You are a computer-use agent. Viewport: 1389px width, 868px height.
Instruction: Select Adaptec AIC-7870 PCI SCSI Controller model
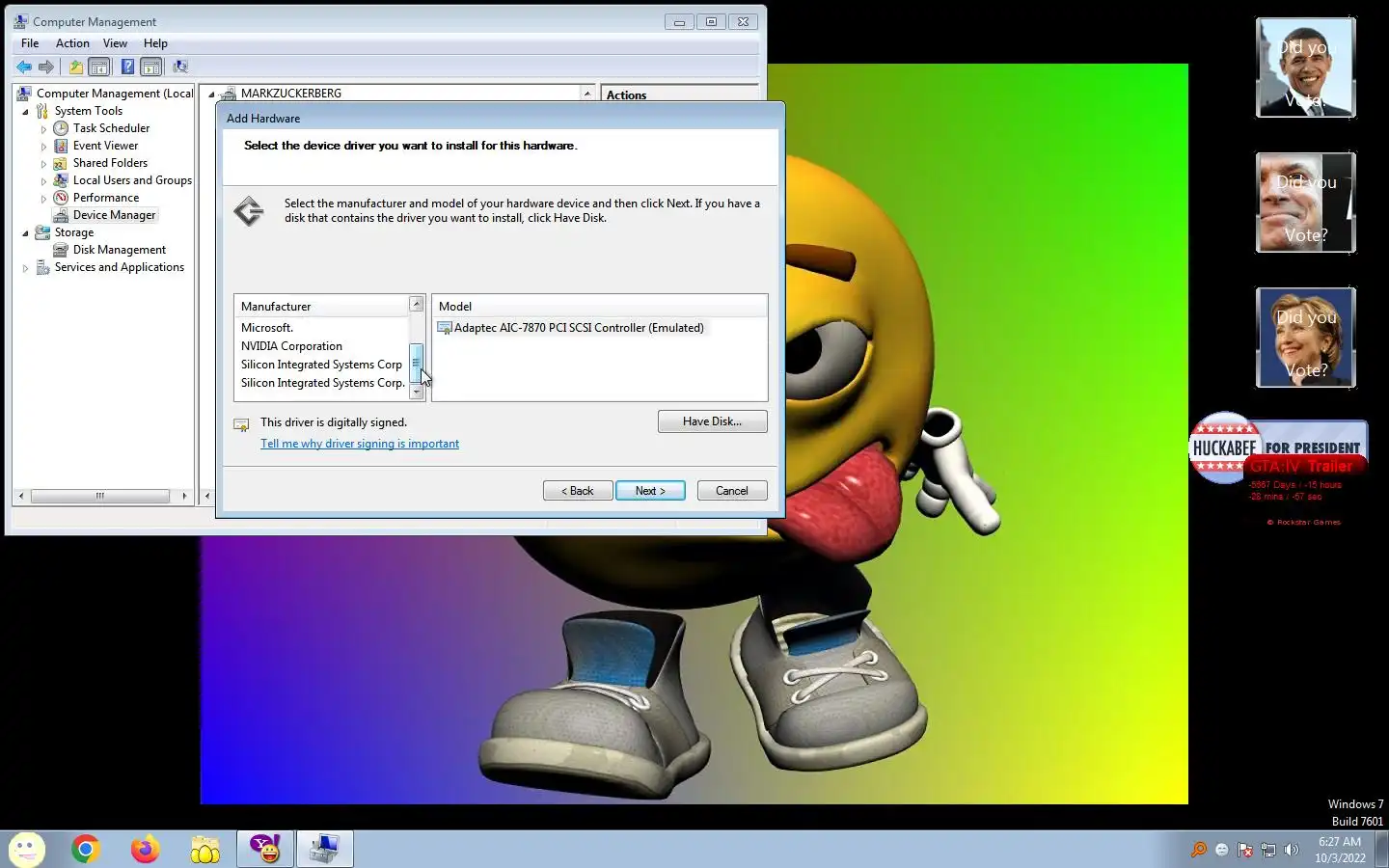[579, 328]
